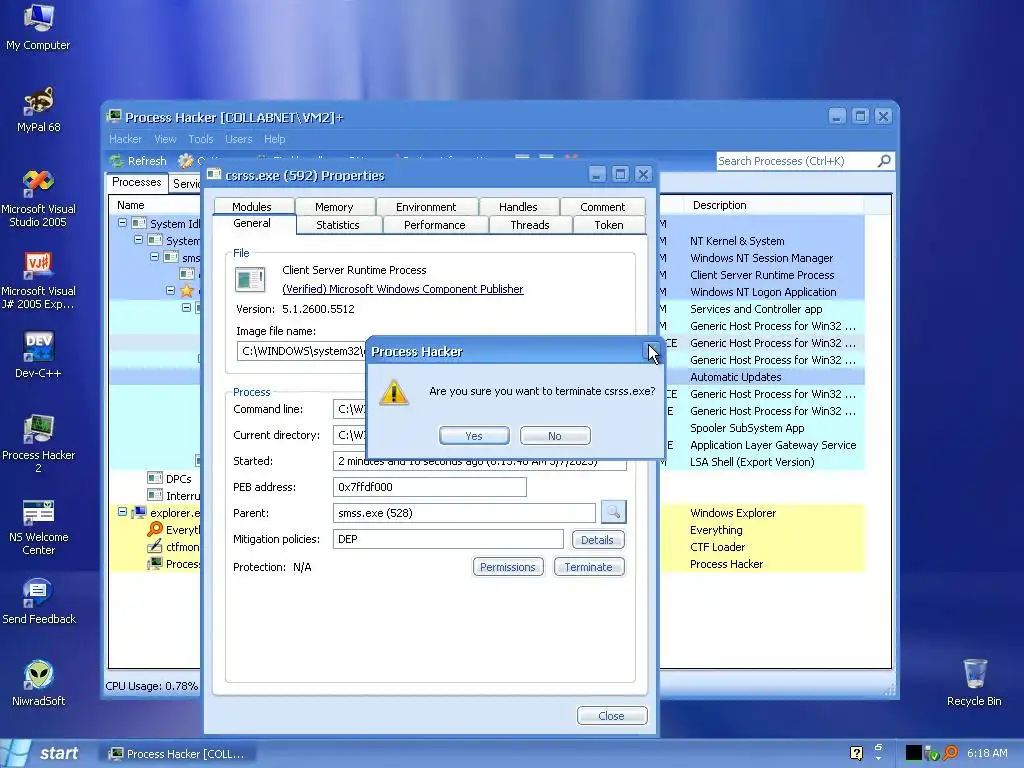1024x768 pixels.
Task: Click the Search Processes input field
Action: [x=797, y=161]
